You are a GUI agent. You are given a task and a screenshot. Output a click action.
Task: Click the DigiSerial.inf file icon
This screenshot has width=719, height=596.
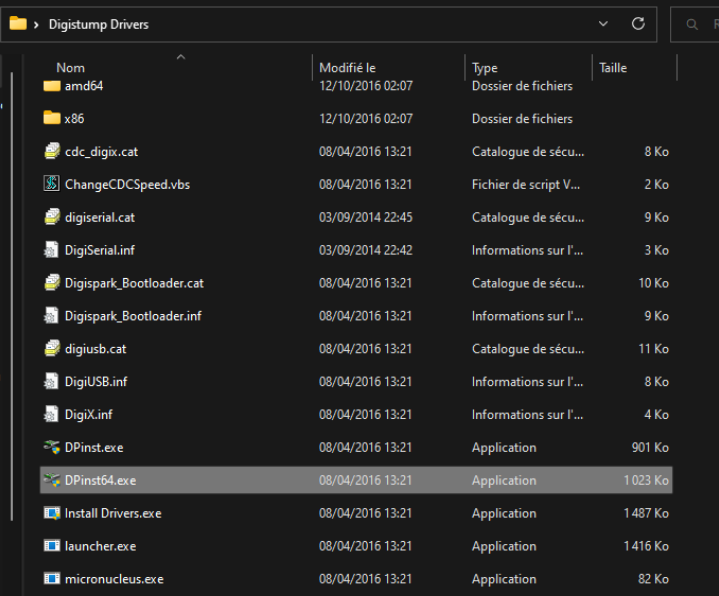pyautogui.click(x=52, y=250)
